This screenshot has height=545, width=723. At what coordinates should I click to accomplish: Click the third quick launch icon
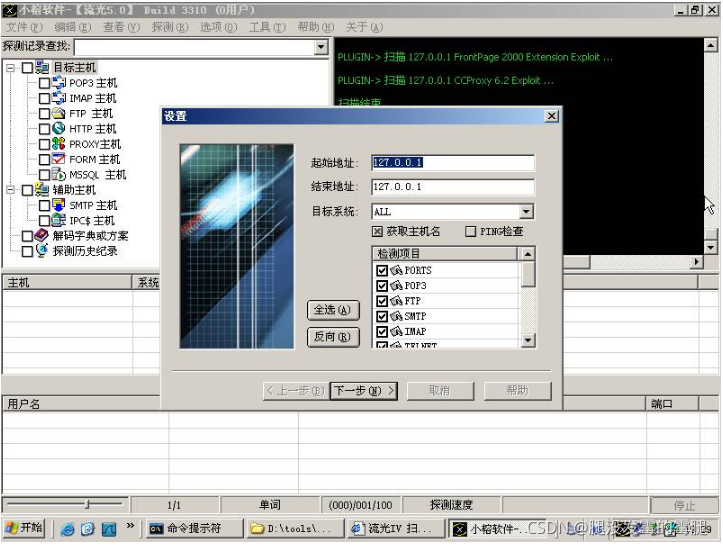point(109,529)
